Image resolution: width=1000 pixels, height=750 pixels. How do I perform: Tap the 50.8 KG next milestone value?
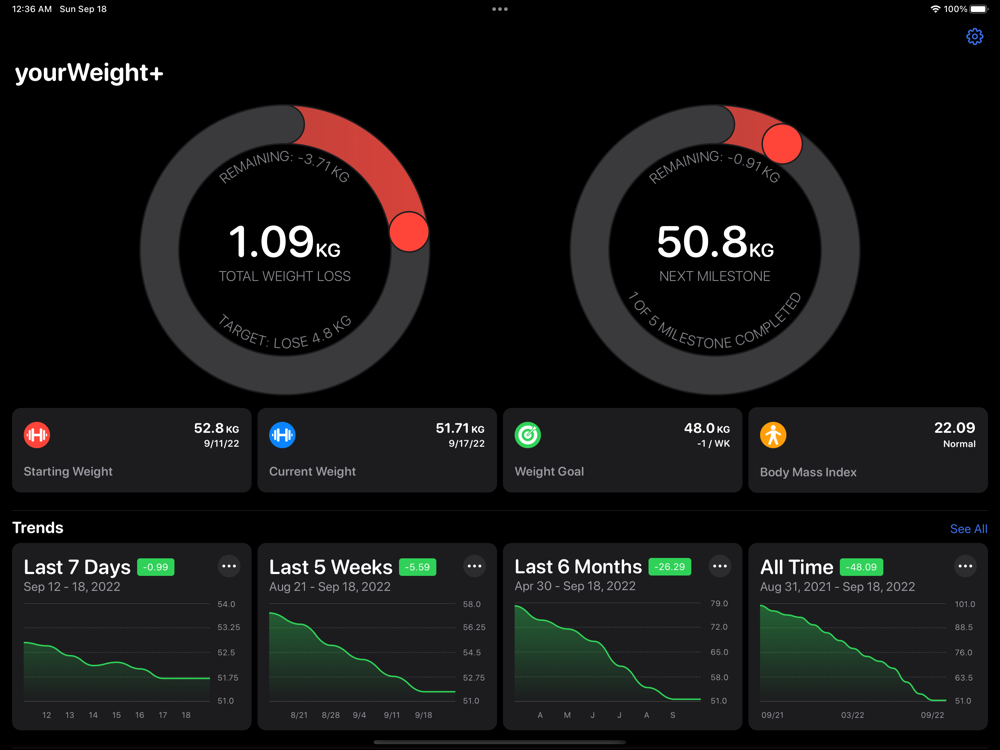pyautogui.click(x=715, y=242)
